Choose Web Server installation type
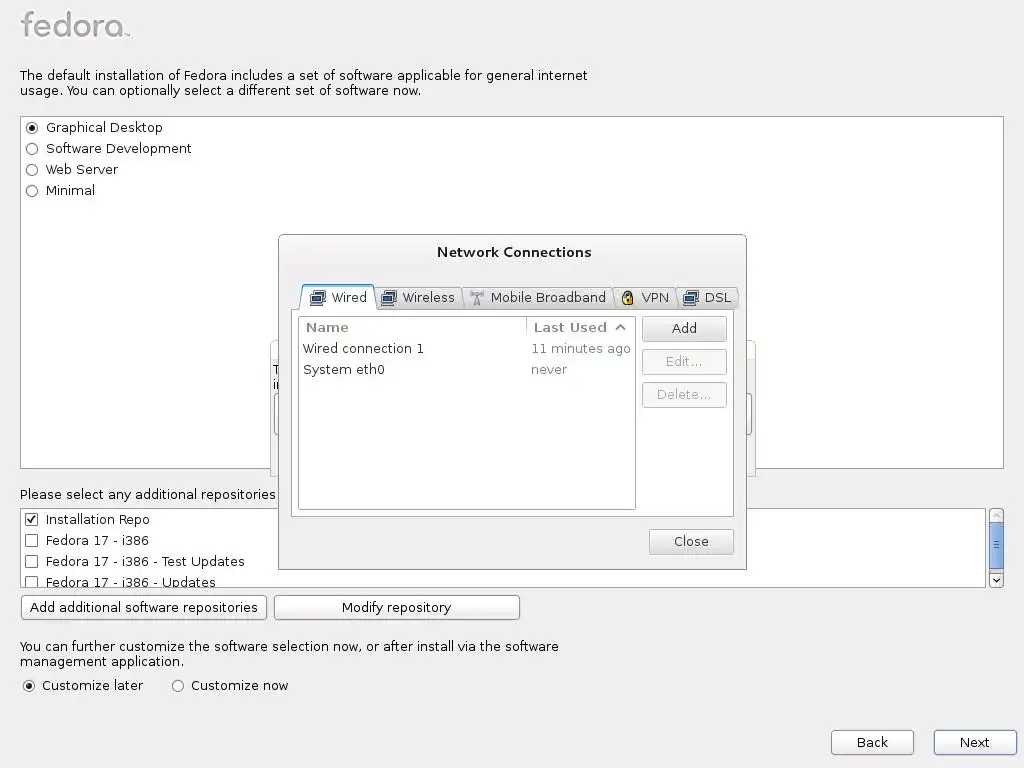This screenshot has width=1024, height=768. click(x=32, y=170)
